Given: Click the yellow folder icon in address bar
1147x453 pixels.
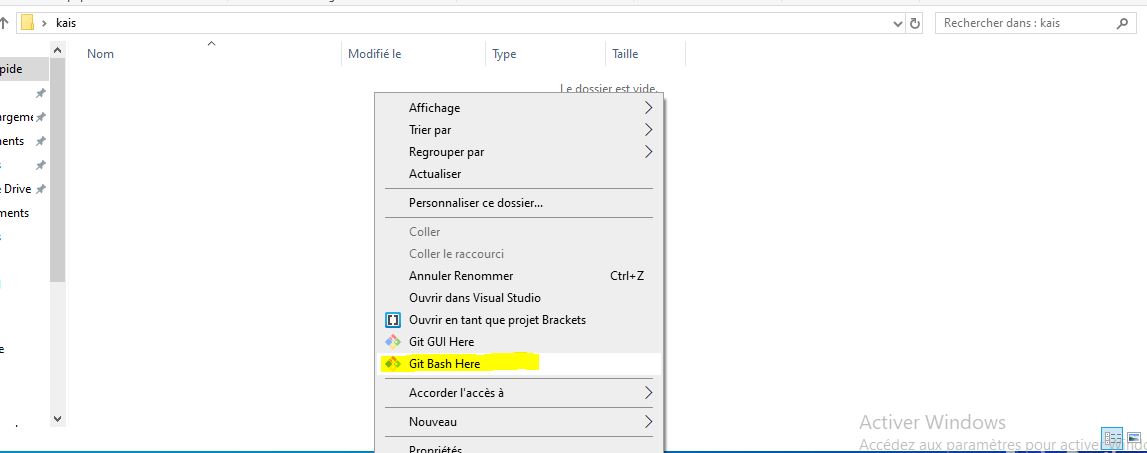Looking at the screenshot, I should [28, 23].
